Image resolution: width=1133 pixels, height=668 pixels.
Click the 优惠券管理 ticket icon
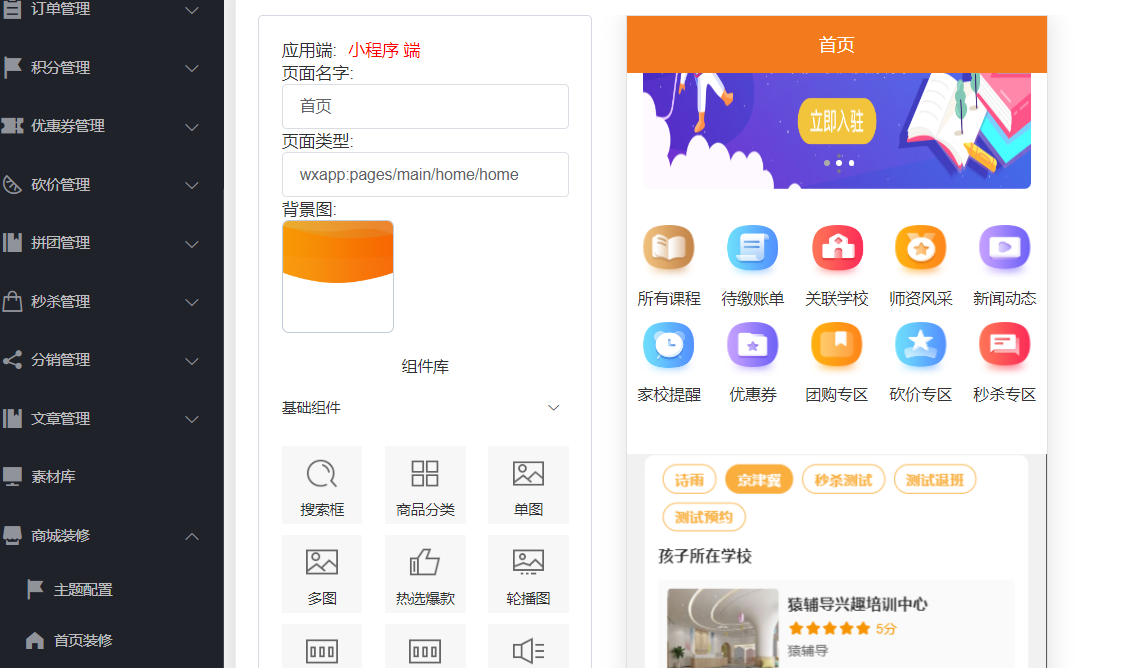pyautogui.click(x=12, y=126)
